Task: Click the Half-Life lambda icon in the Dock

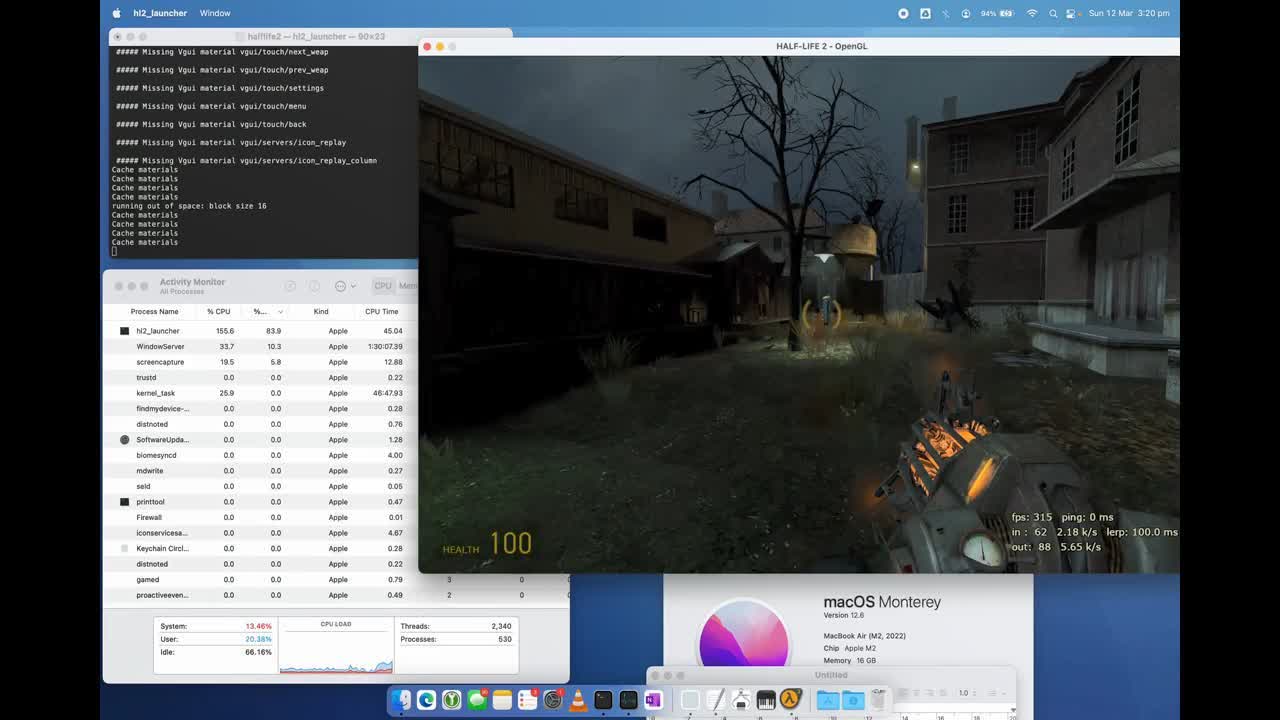Action: pos(791,700)
